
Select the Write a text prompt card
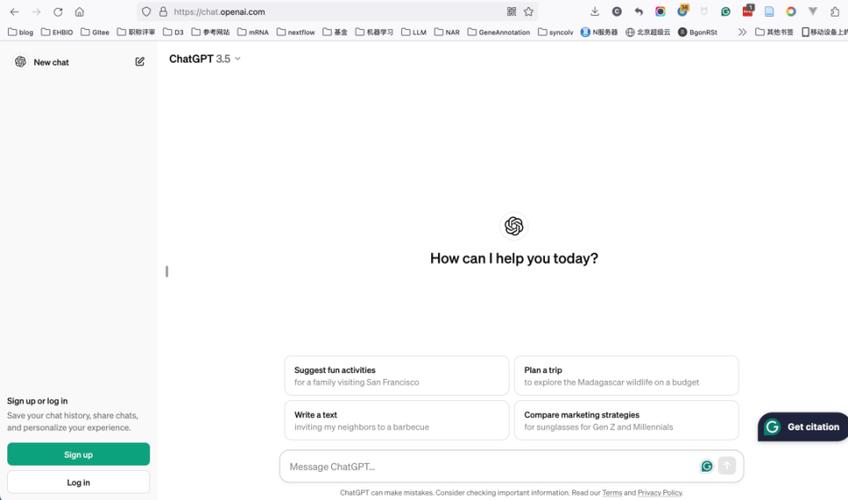tap(396, 421)
